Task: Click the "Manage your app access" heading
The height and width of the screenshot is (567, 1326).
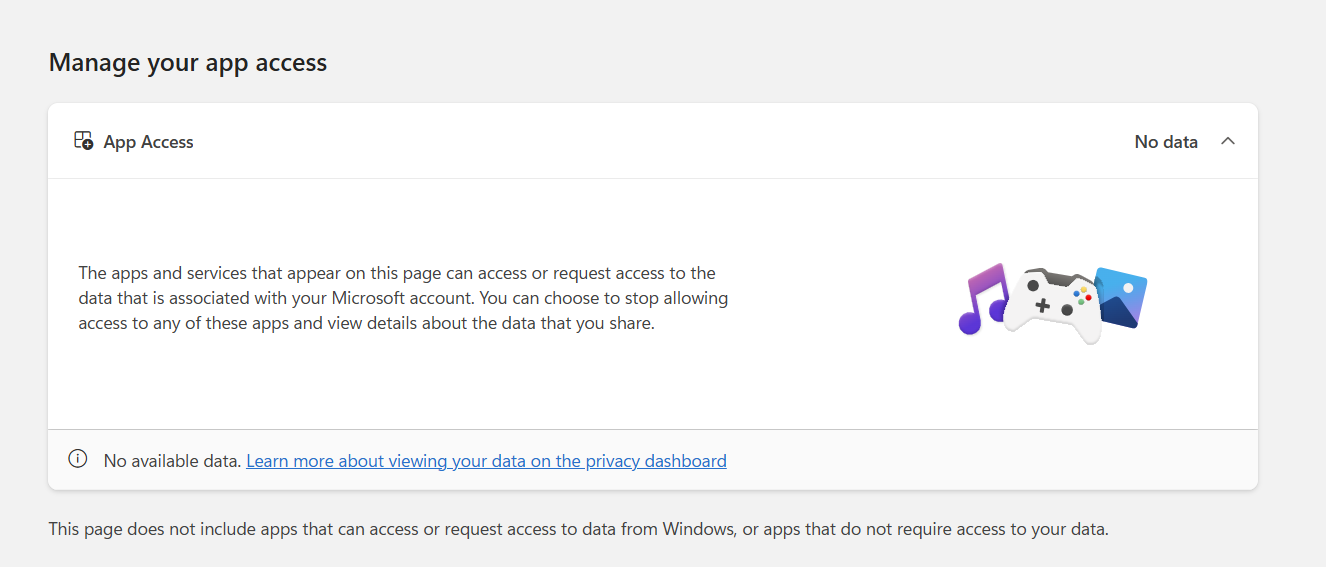Action: tap(188, 62)
